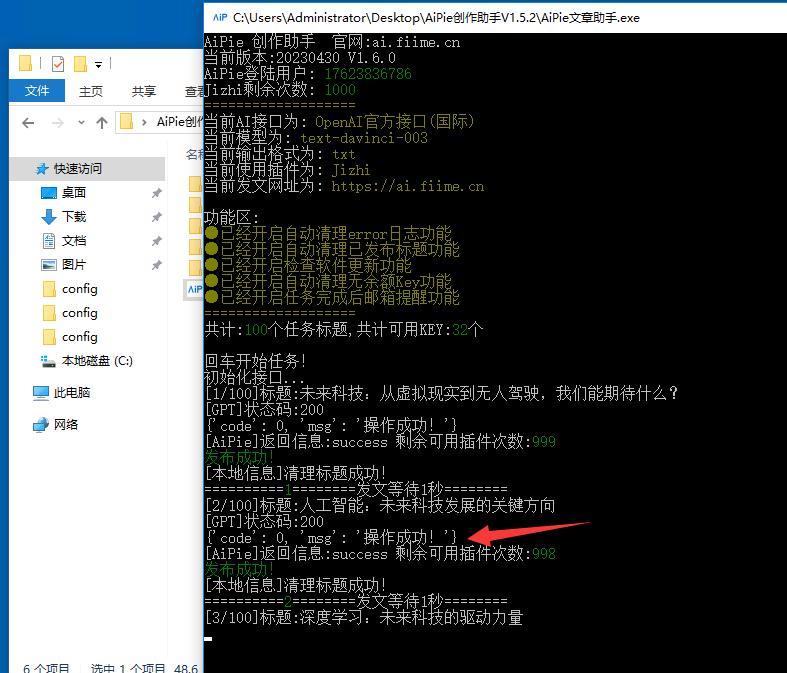Click the [3/100]标题:深度学习 line
The height and width of the screenshot is (673, 787).
pyautogui.click(x=364, y=617)
